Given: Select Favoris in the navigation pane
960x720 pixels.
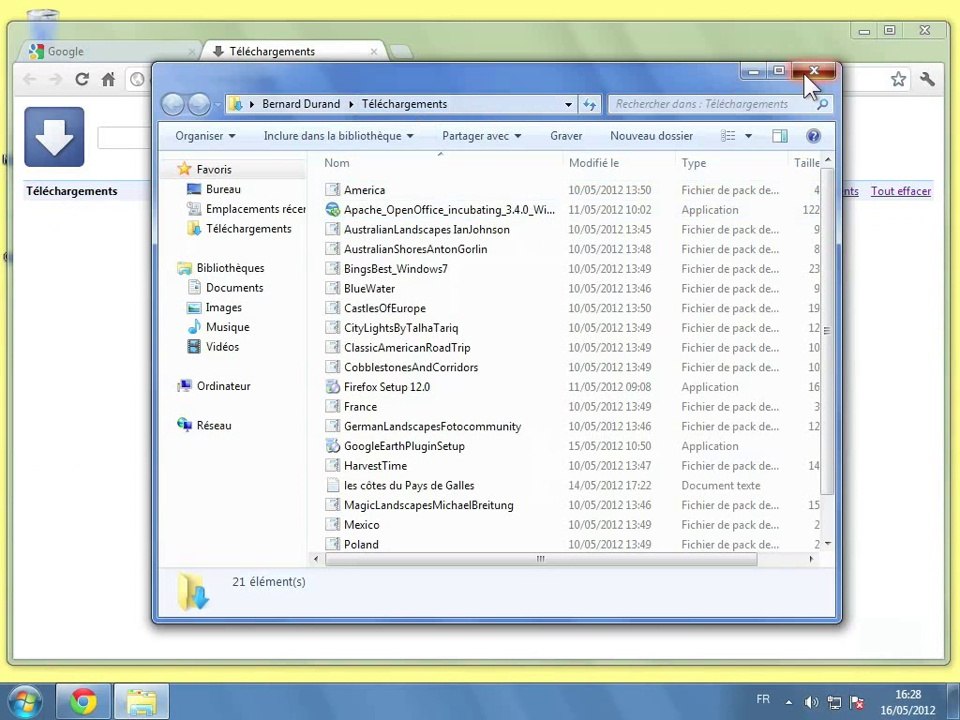Looking at the screenshot, I should click(x=214, y=170).
